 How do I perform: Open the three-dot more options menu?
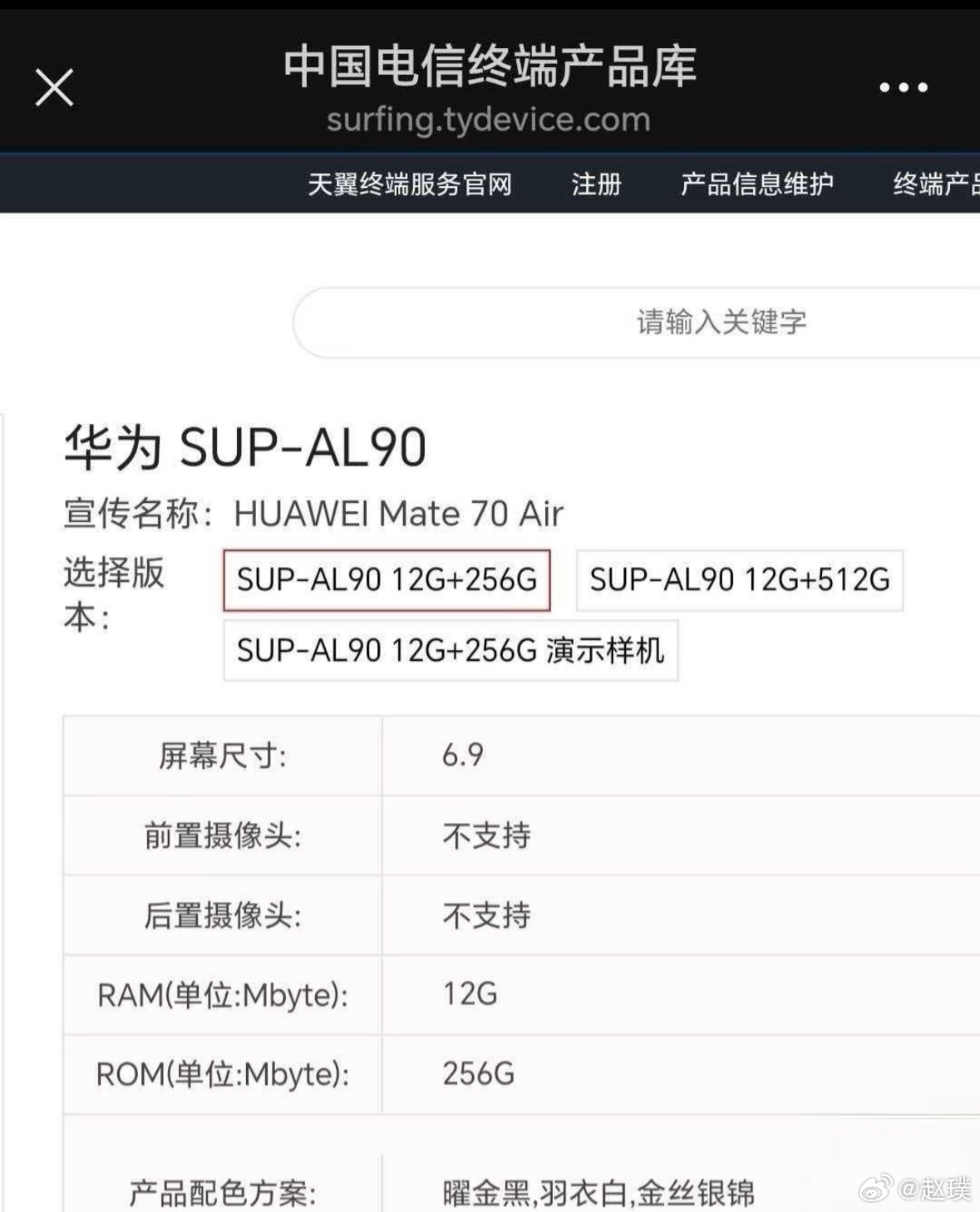click(904, 87)
